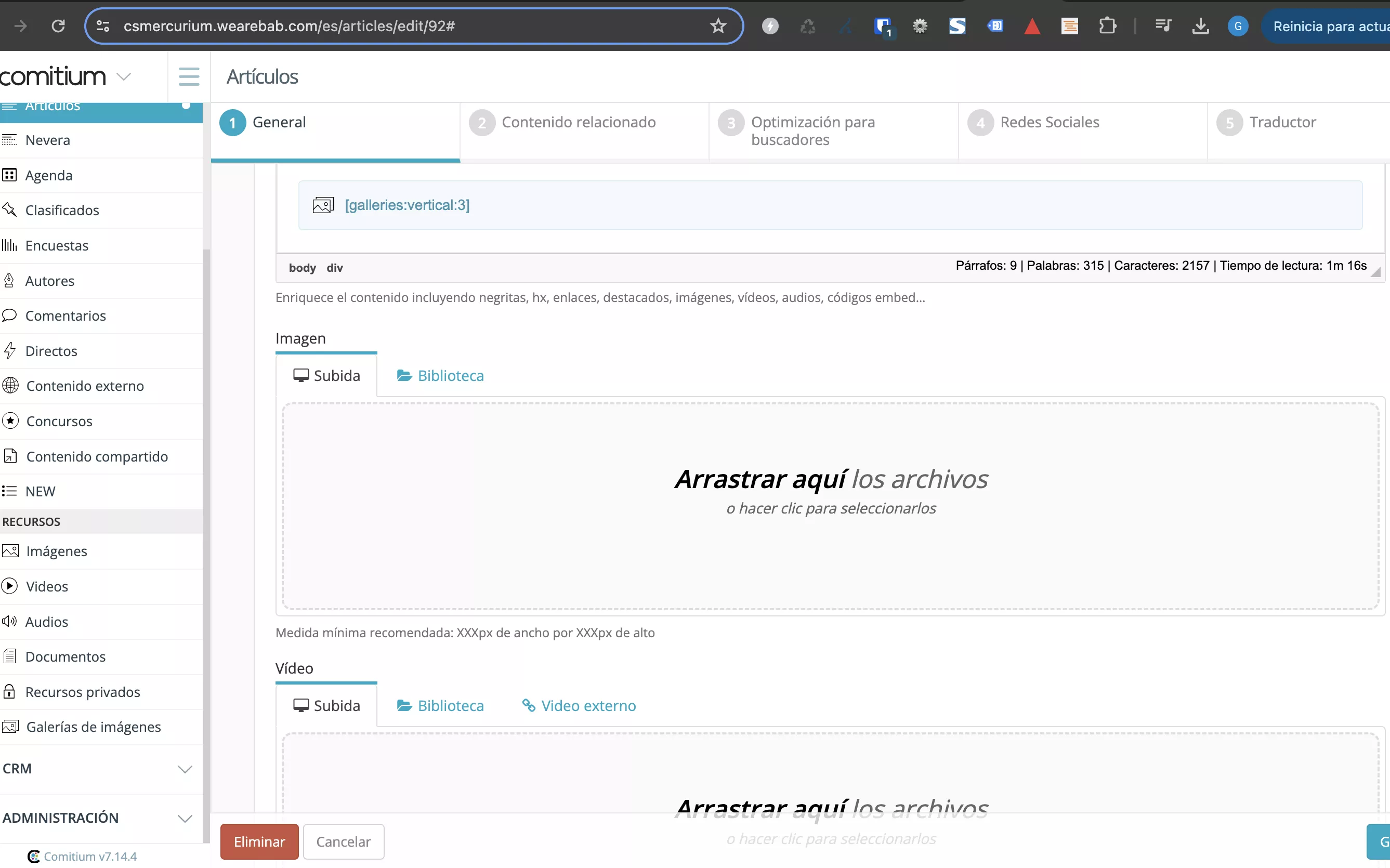The image size is (1390, 868).
Task: Select div in editor path bar
Action: click(x=335, y=268)
